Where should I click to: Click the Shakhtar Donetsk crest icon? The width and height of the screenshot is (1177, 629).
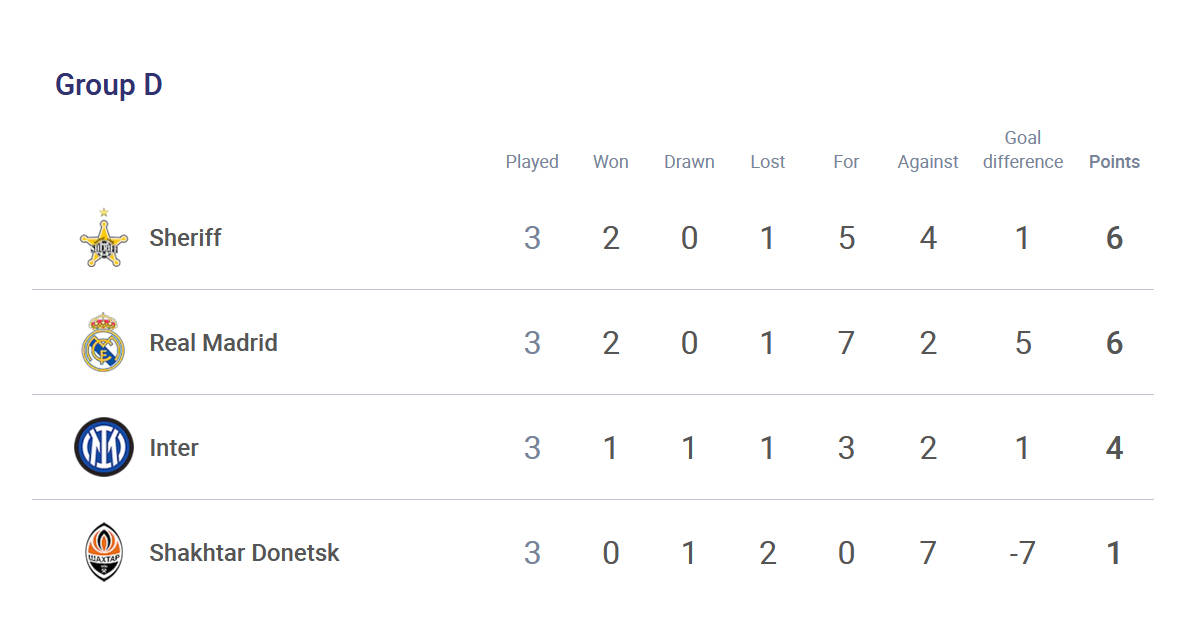[x=104, y=553]
